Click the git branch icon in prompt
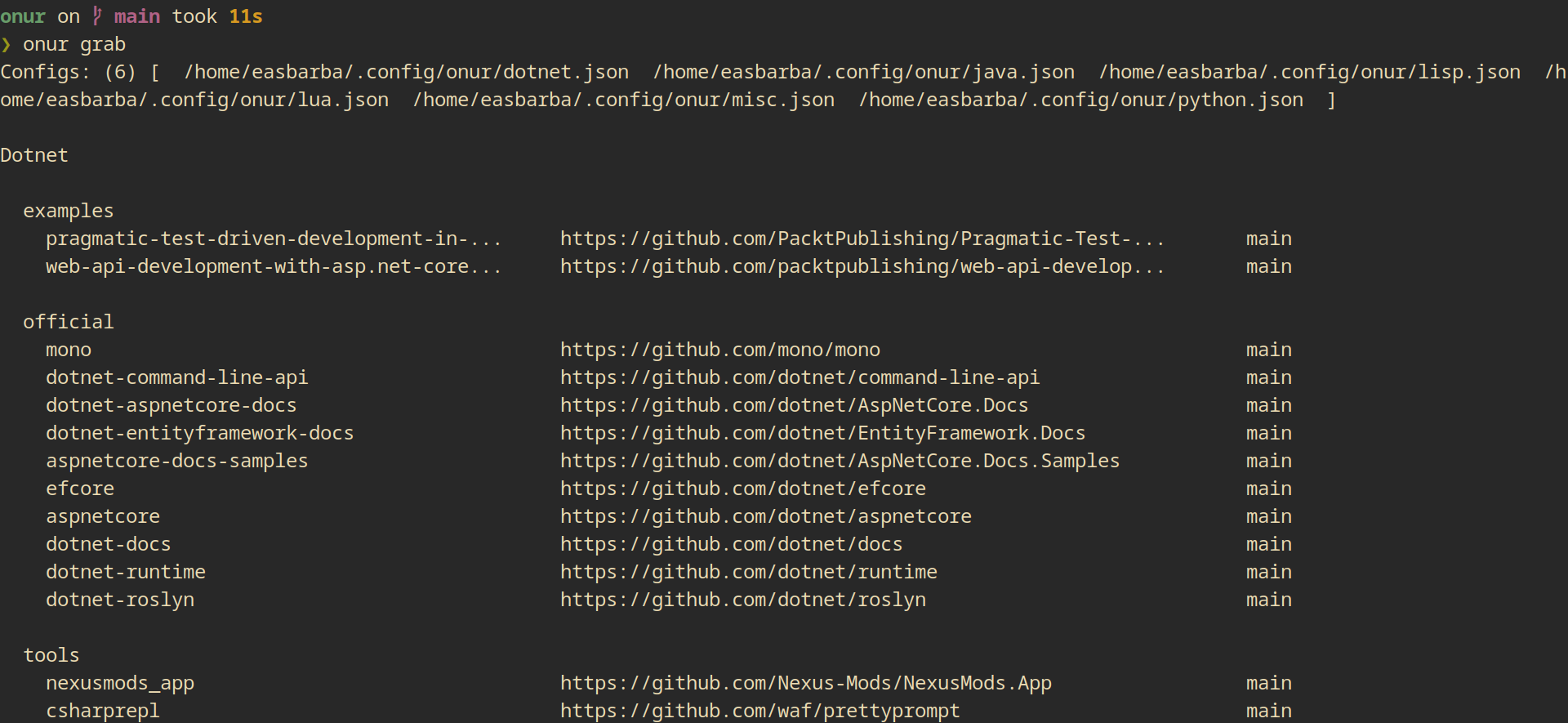 97,16
